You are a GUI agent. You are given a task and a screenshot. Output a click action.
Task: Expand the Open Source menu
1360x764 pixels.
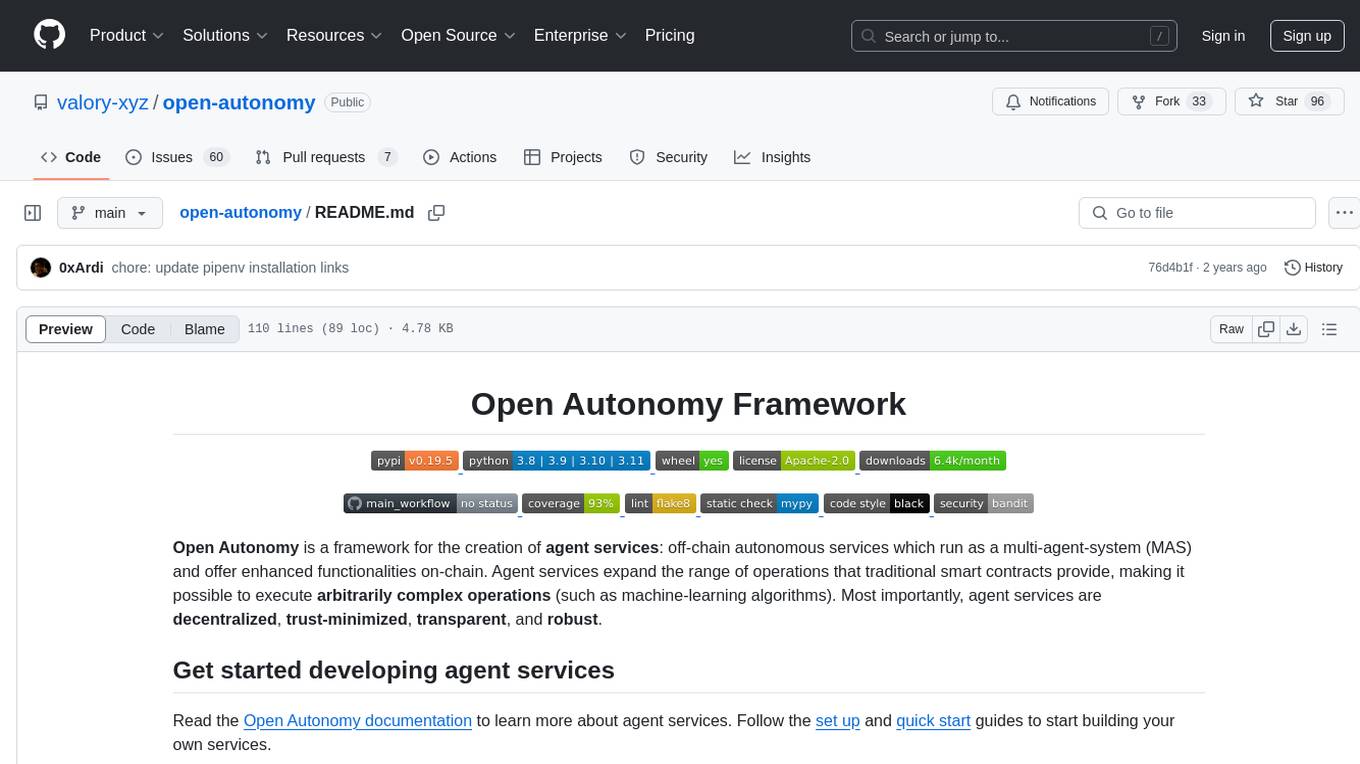click(x=458, y=35)
